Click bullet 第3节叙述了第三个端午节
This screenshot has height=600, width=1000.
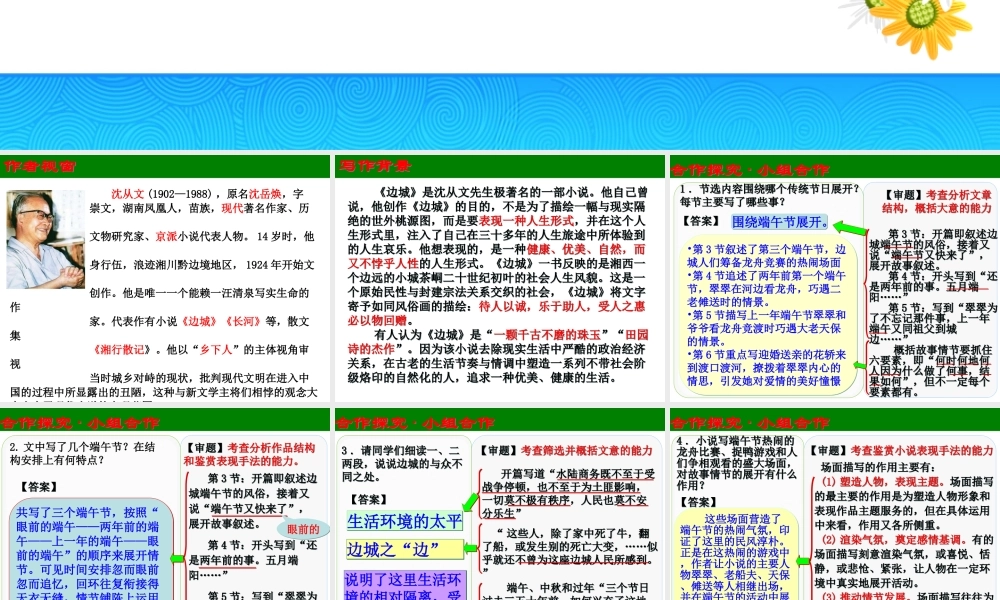pyautogui.click(x=766, y=256)
